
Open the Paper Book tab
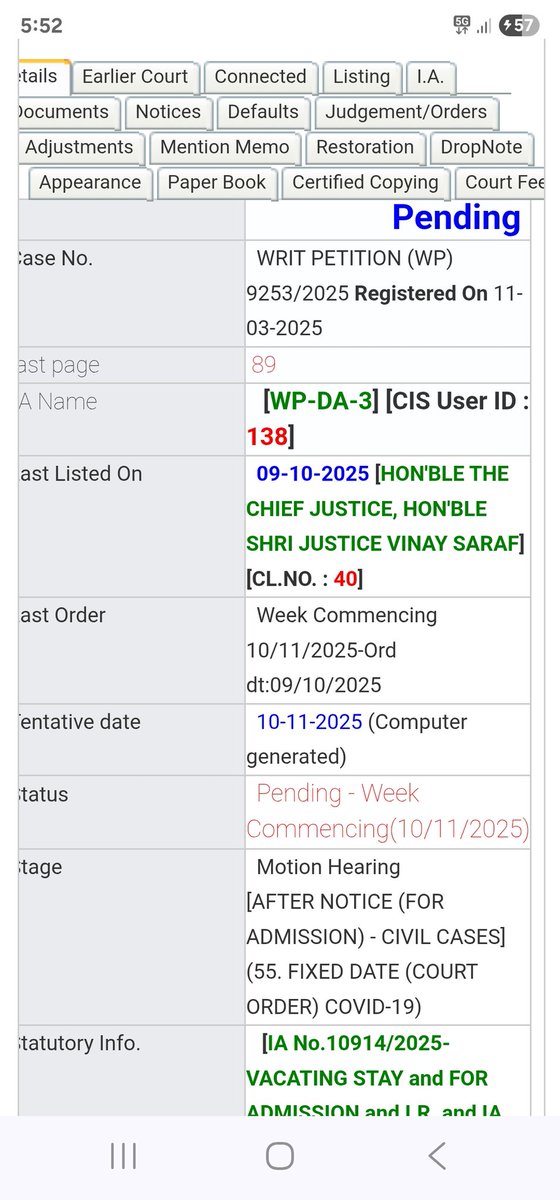217,183
